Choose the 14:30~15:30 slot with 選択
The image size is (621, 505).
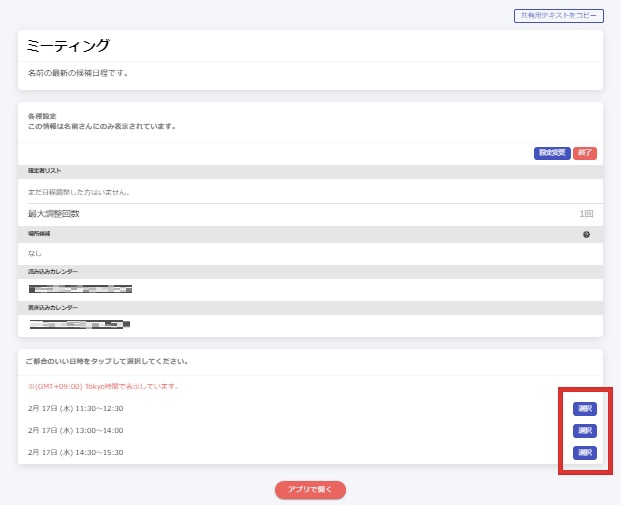pyautogui.click(x=585, y=452)
